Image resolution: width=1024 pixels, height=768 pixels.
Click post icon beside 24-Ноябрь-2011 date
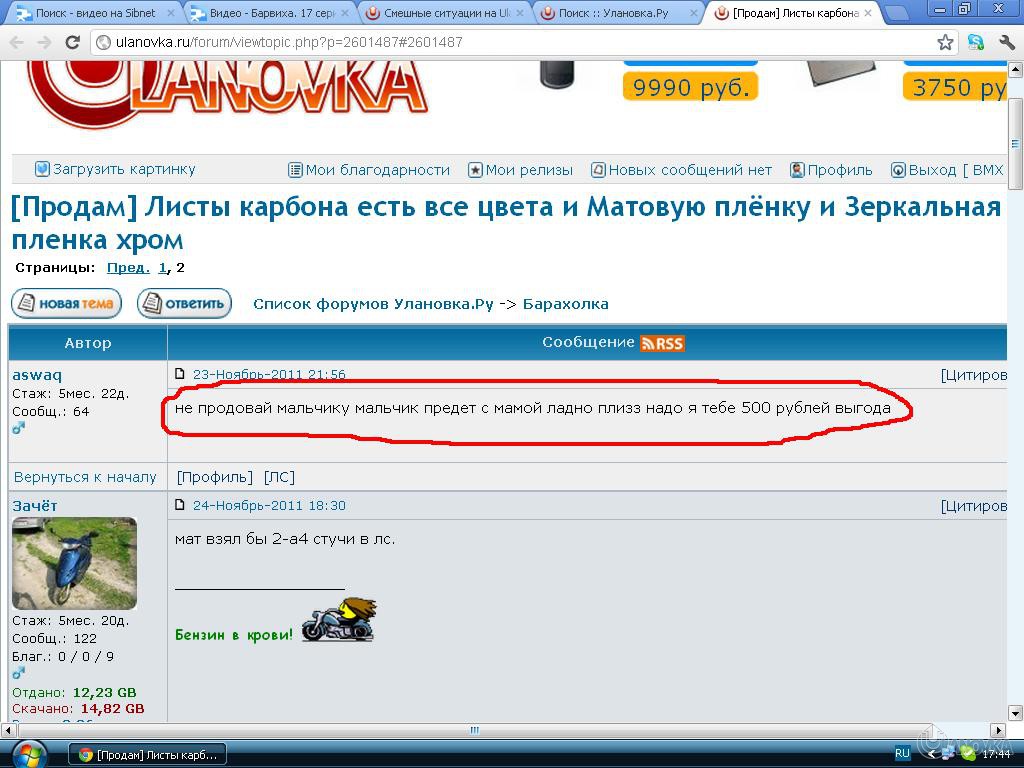point(180,505)
